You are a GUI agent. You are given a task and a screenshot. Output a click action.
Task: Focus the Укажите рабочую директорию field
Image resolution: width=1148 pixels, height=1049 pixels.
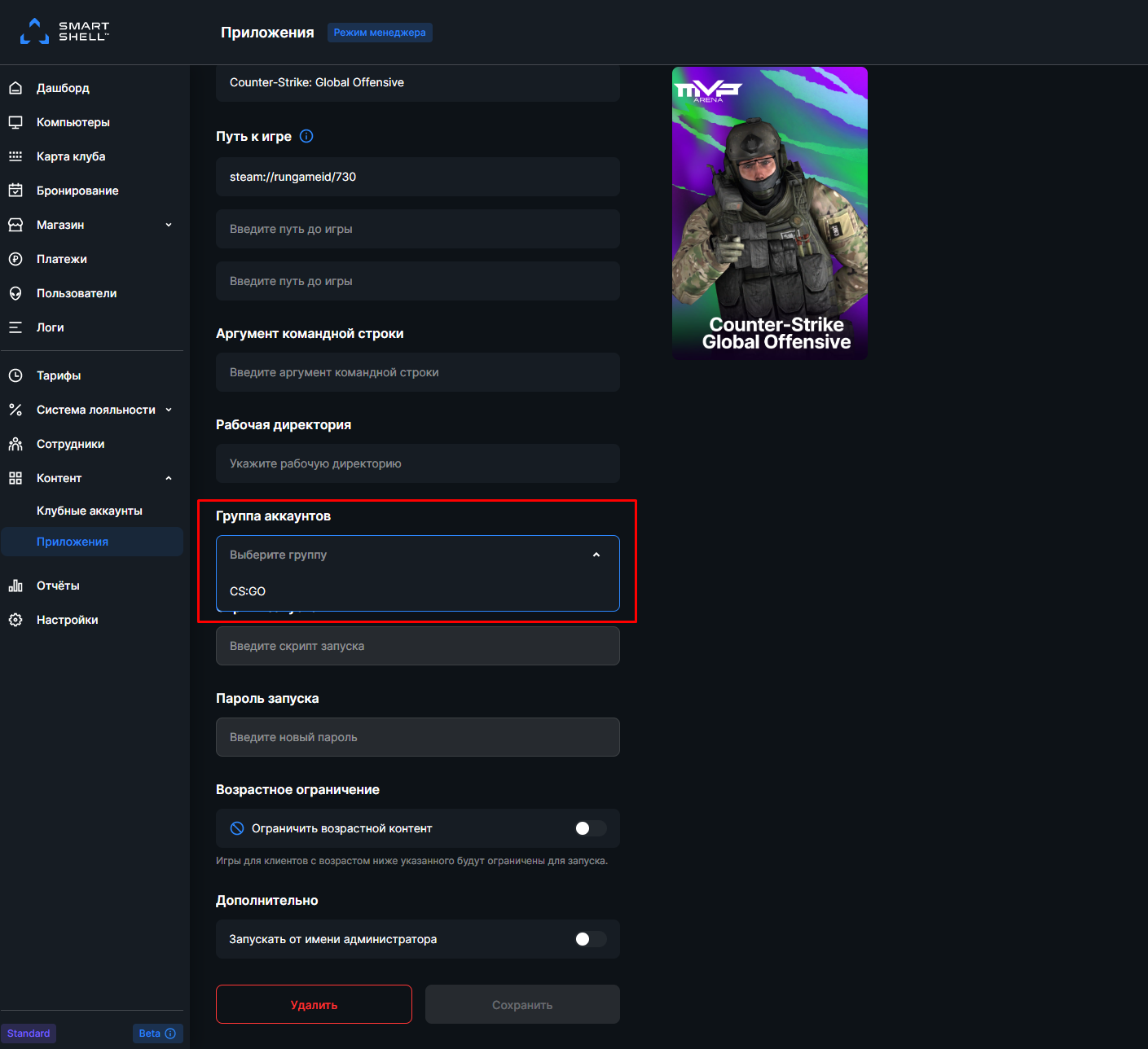click(418, 463)
